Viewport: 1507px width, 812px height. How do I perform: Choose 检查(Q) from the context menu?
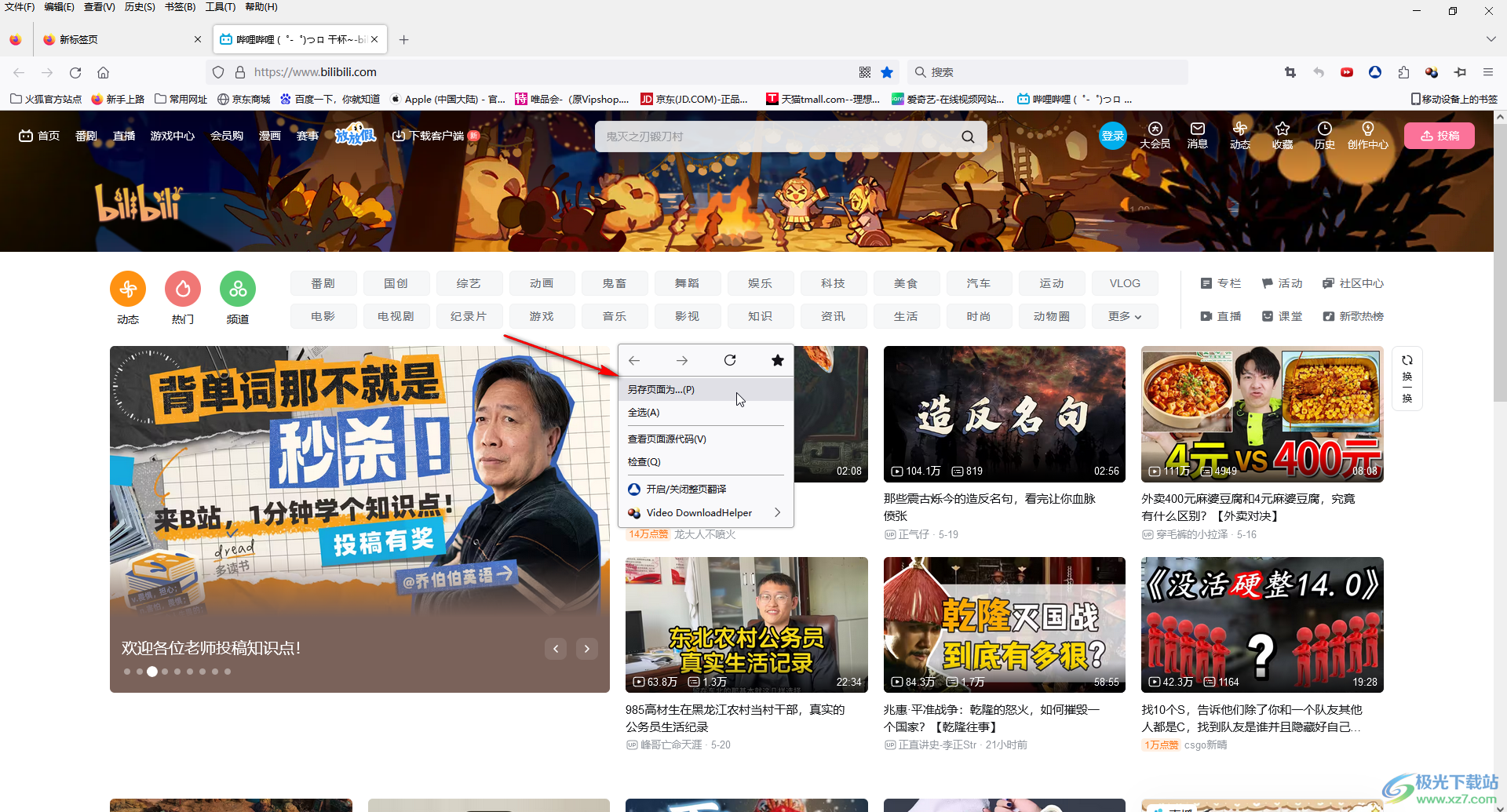[706, 461]
